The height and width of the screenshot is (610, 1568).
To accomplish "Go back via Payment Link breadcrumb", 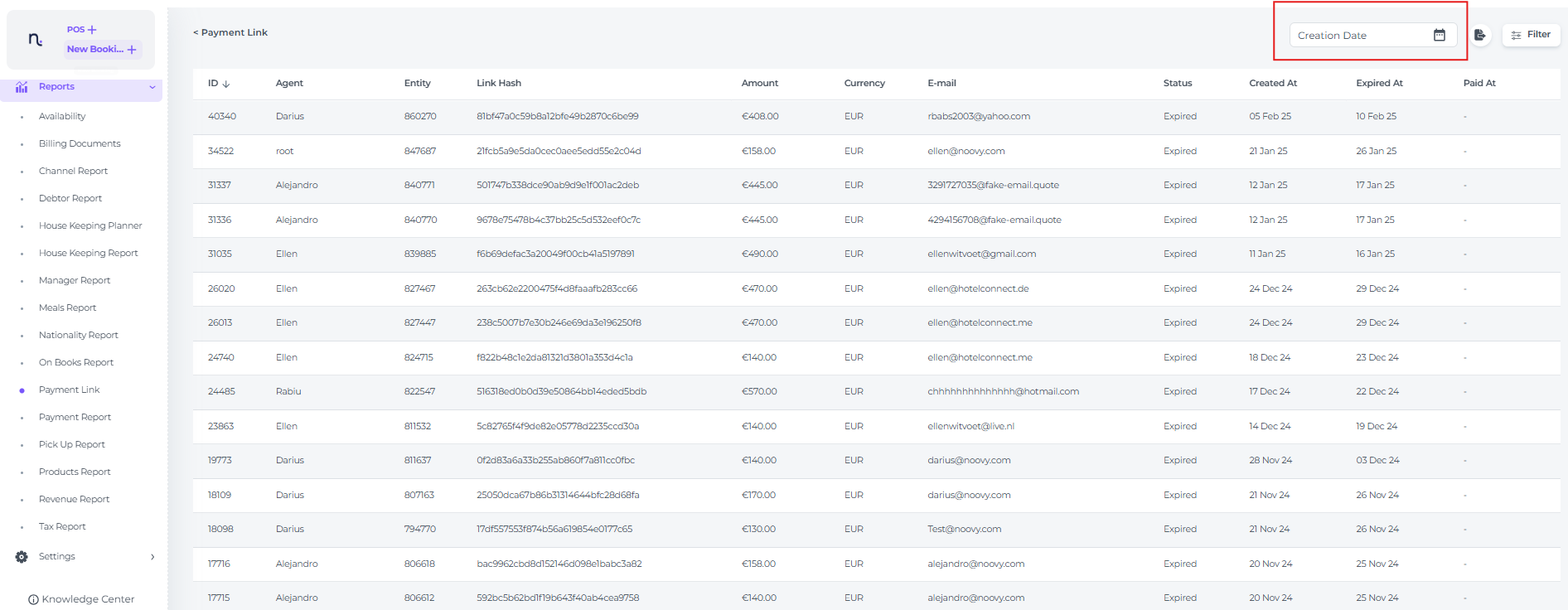I will click(x=230, y=32).
